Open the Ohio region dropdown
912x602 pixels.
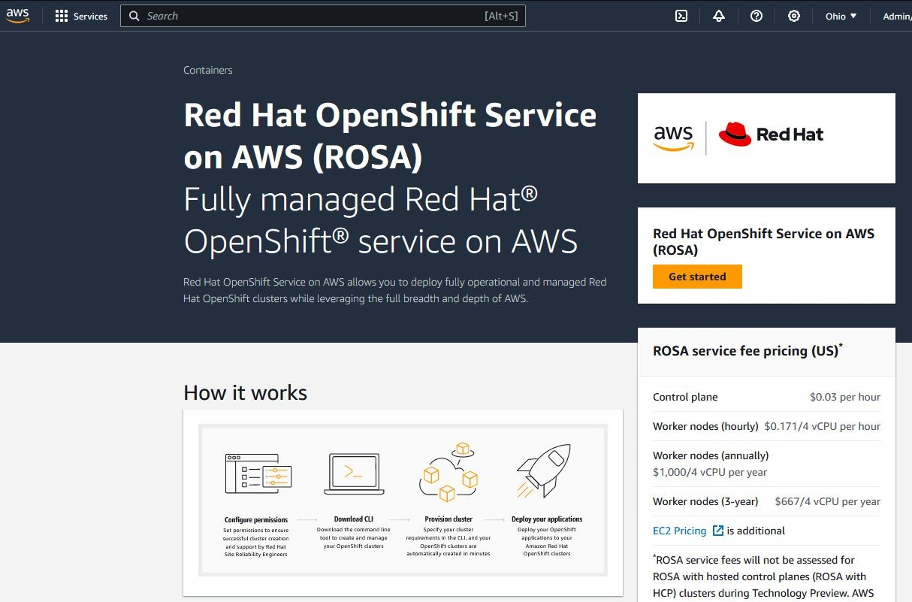(x=838, y=16)
